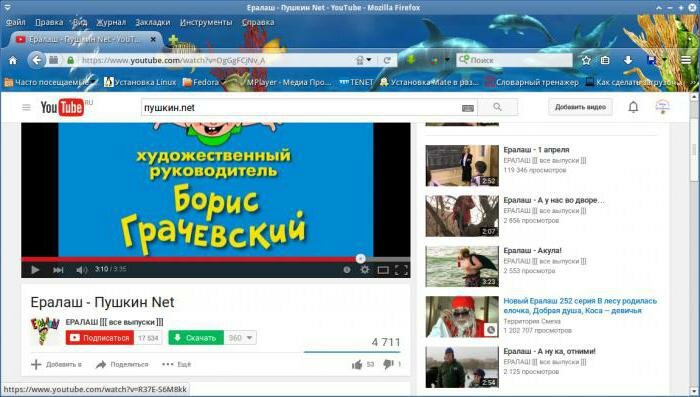The image size is (700, 397).
Task: Play the paused Ералаш video
Action: [x=35, y=269]
